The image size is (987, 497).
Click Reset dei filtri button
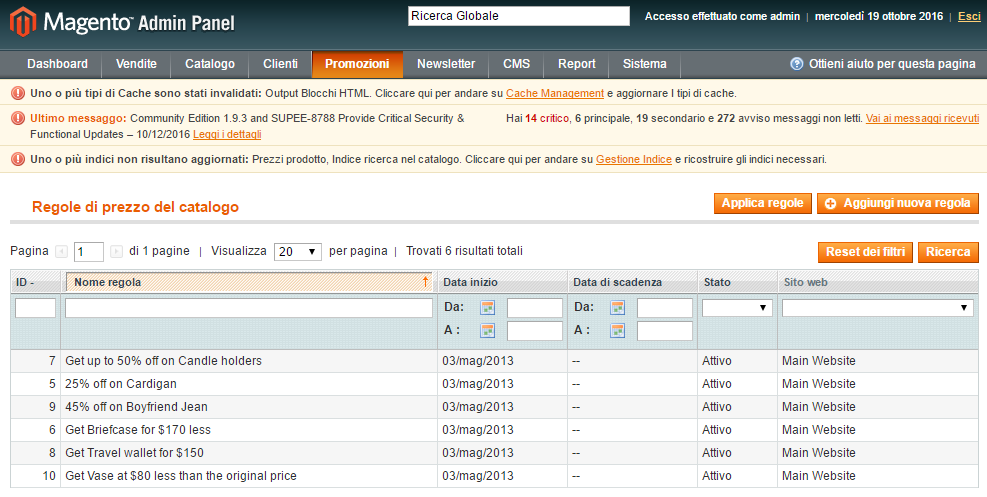pos(865,252)
